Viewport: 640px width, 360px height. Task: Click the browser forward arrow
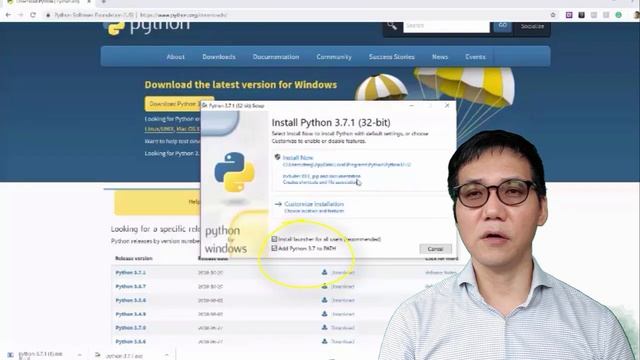click(x=20, y=15)
